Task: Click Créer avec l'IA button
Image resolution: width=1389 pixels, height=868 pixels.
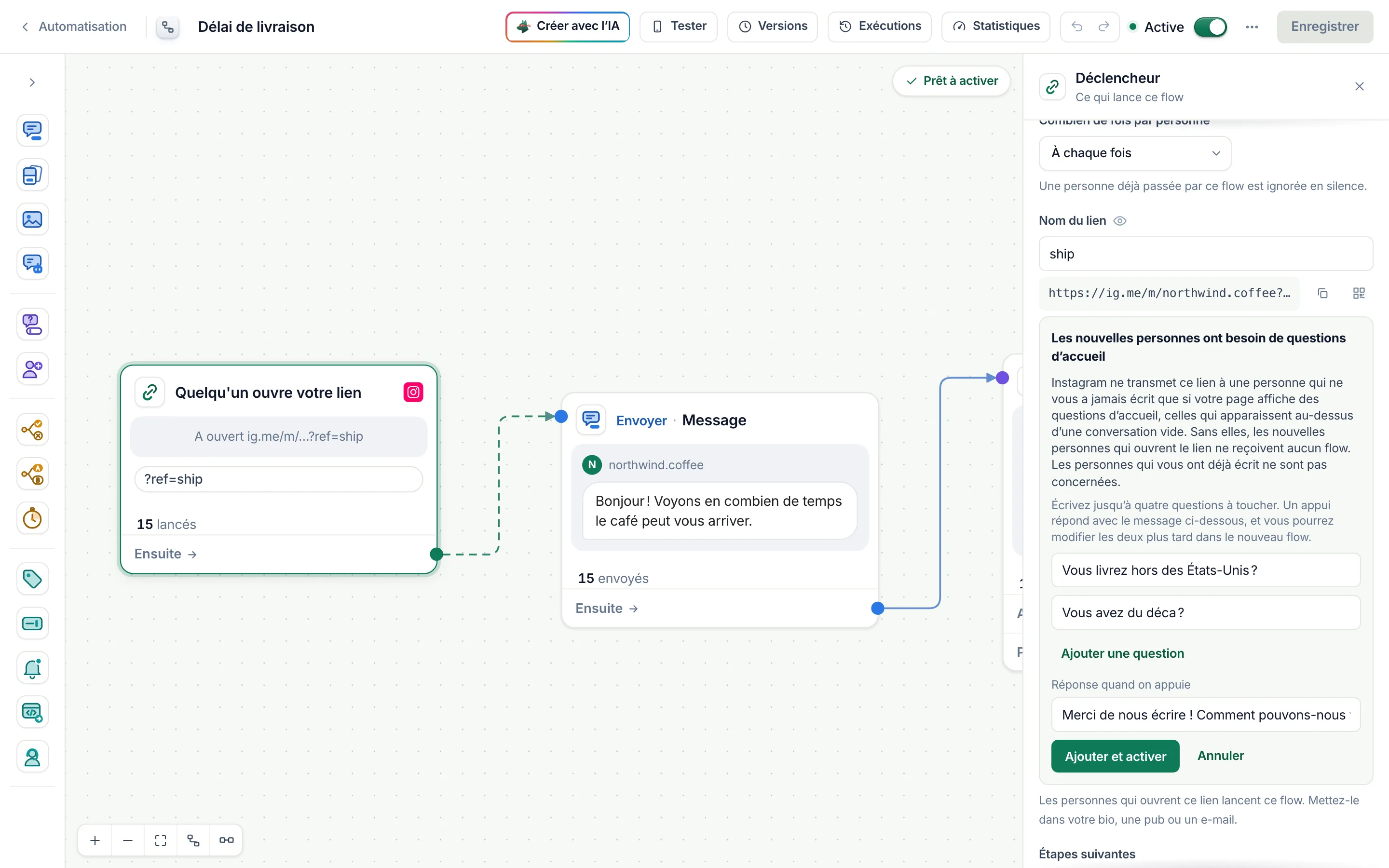Action: [x=567, y=27]
